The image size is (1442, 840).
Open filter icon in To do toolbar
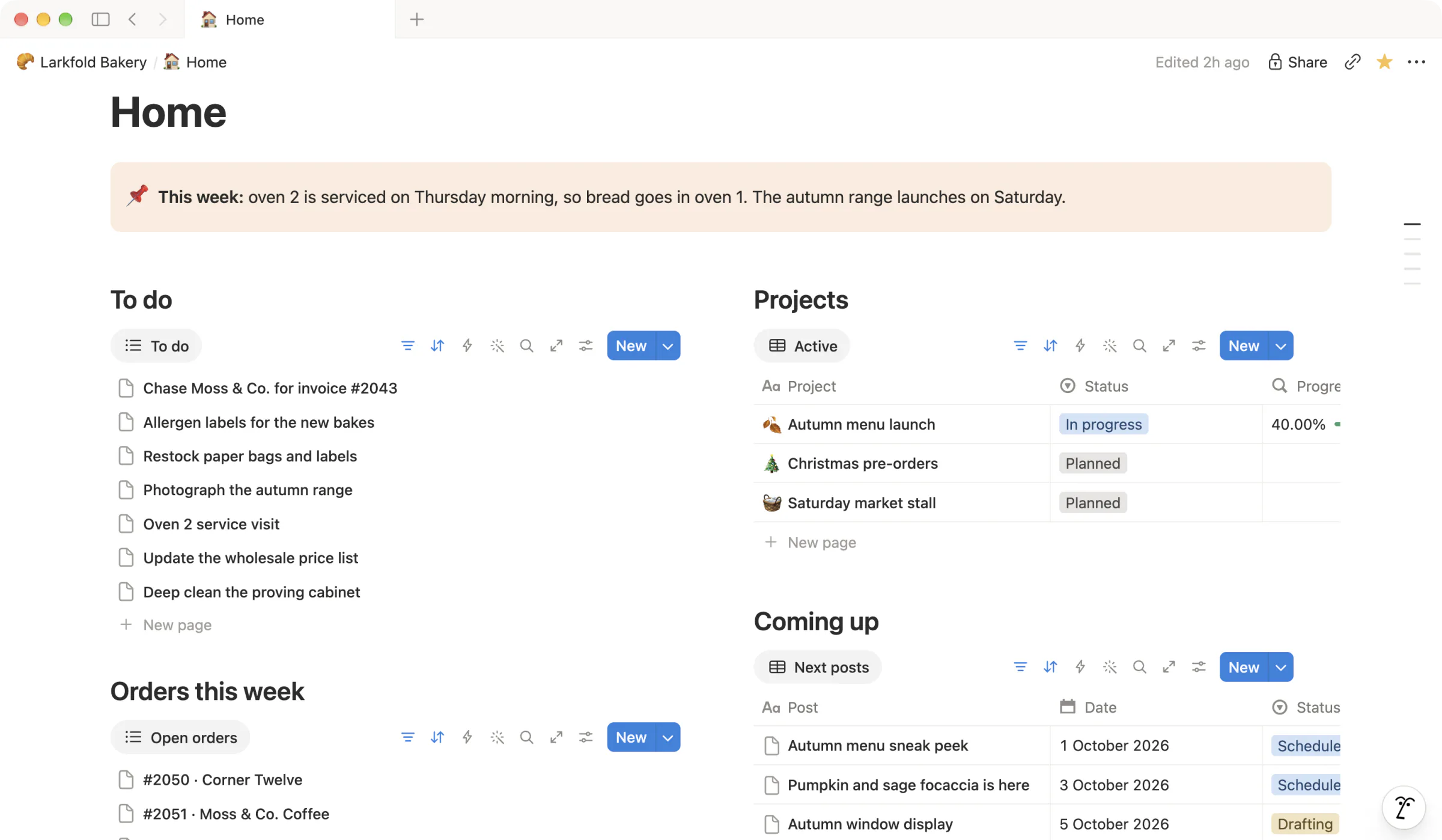point(407,345)
